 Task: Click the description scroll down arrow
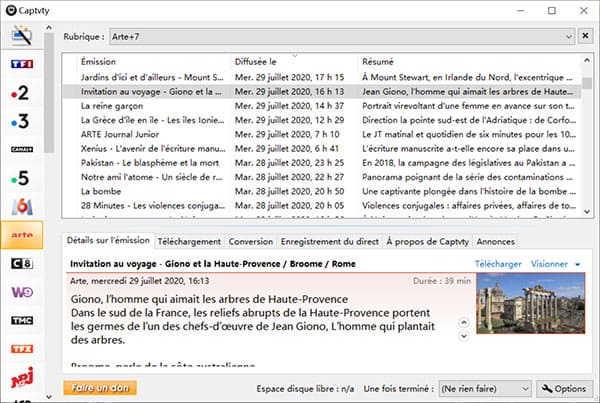point(464,336)
